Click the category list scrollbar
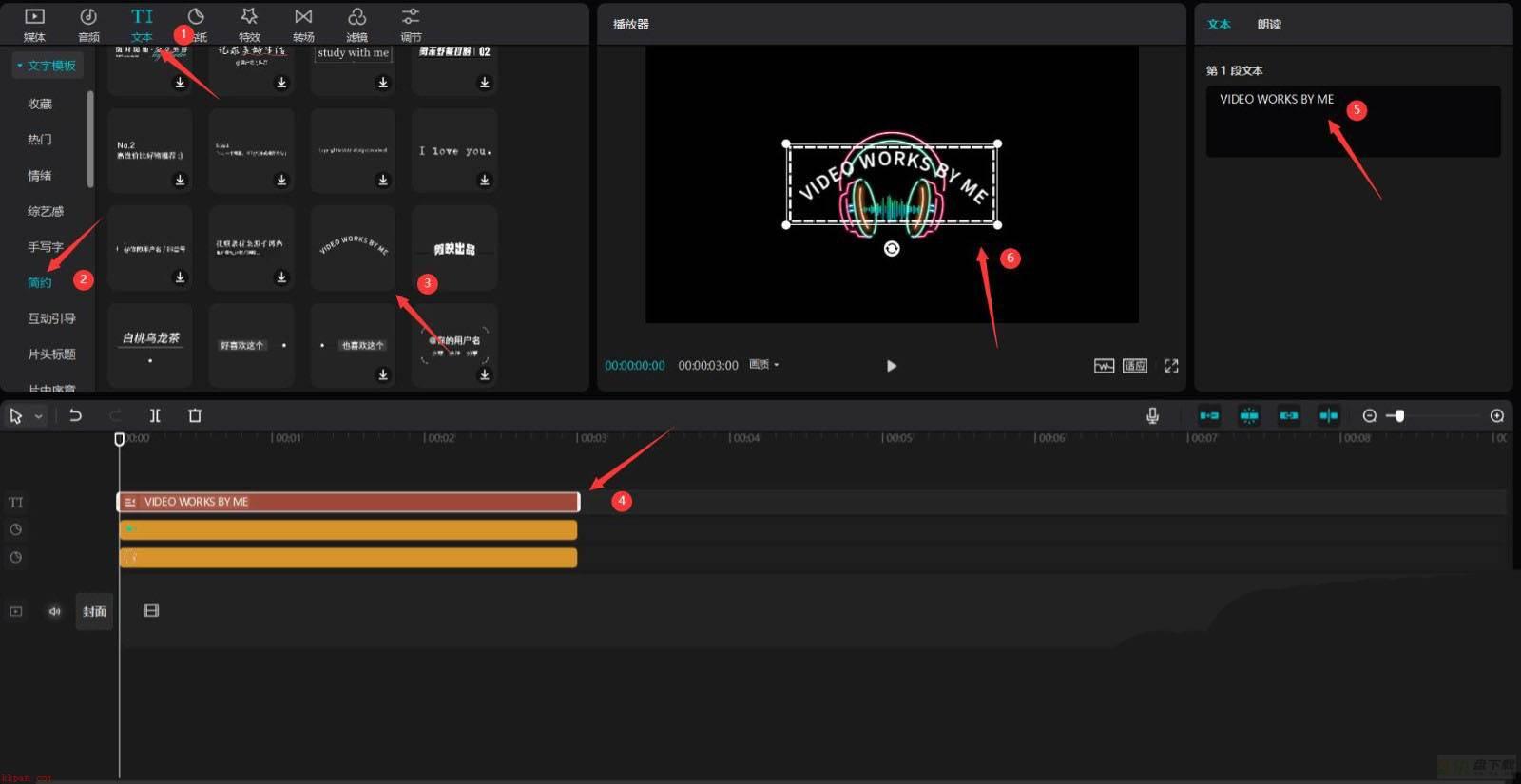 tap(90, 139)
